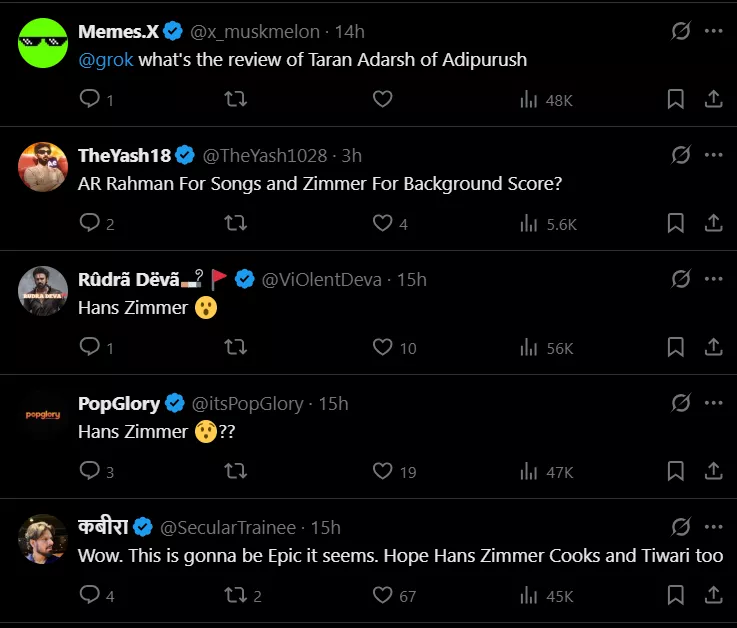Click the @grok mention link

(106, 59)
